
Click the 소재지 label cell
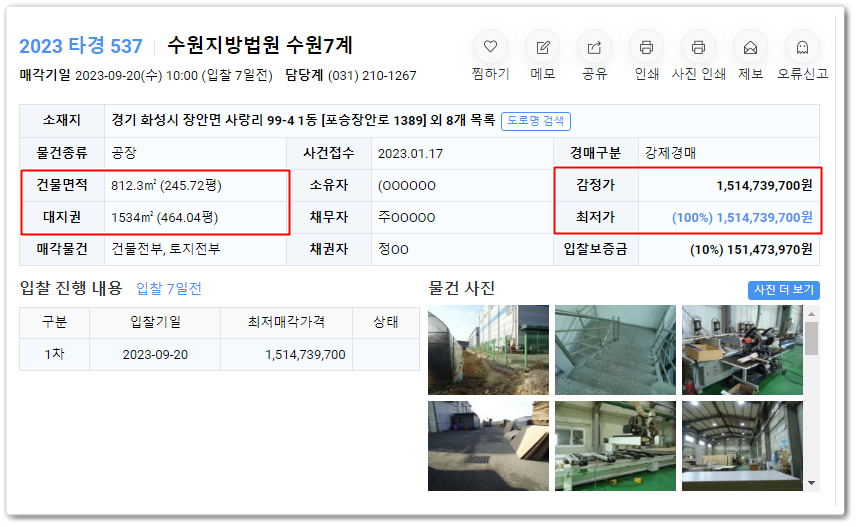coord(62,120)
